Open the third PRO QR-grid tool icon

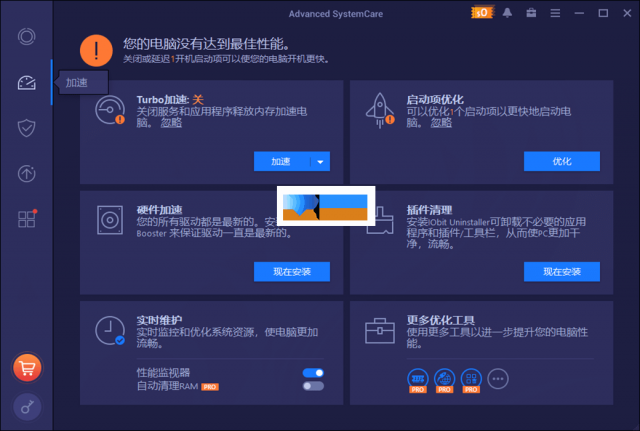tap(471, 380)
